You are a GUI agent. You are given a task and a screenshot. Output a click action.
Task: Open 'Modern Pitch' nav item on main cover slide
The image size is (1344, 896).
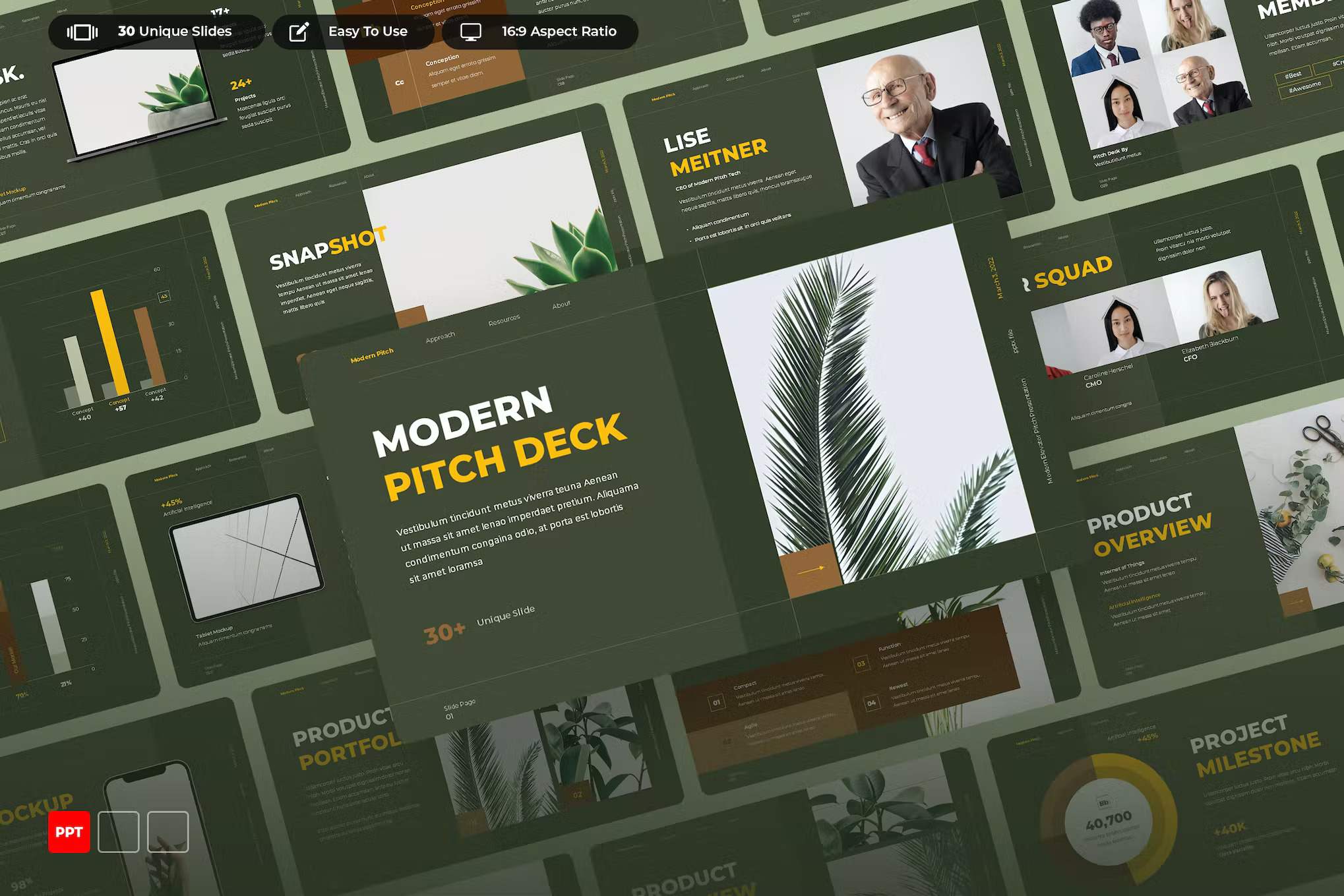372,356
